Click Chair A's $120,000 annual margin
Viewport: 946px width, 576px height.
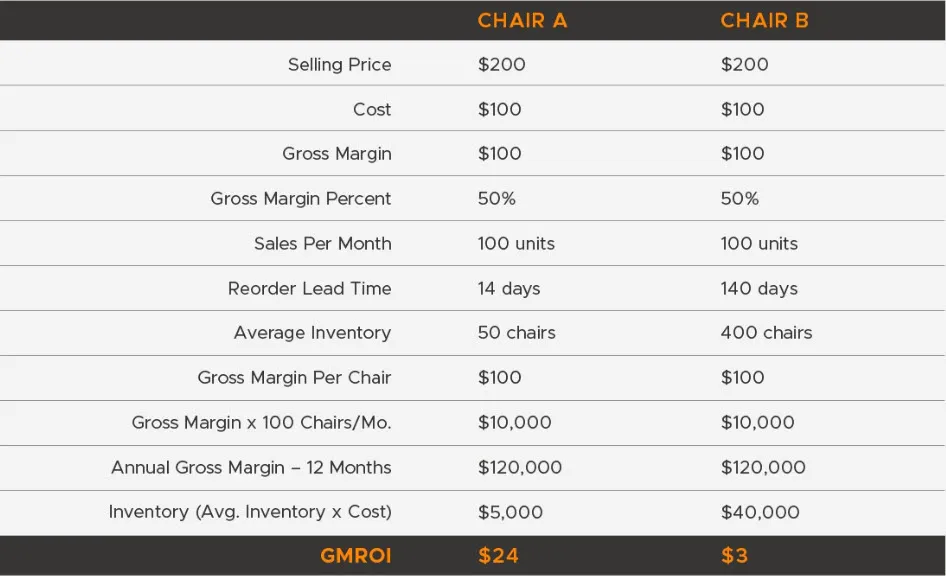[520, 468]
